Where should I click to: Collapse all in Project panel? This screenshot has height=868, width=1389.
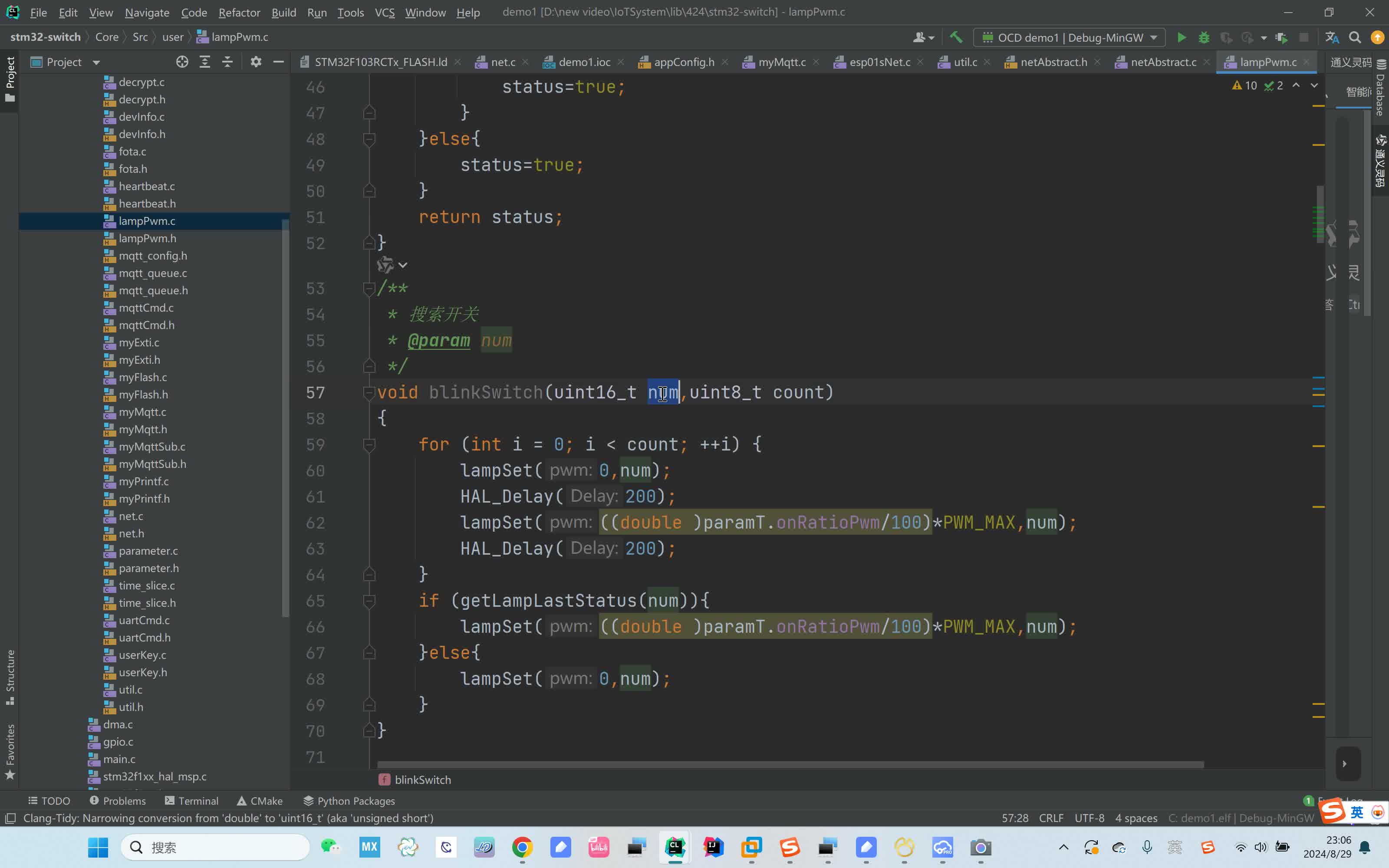pos(227,62)
